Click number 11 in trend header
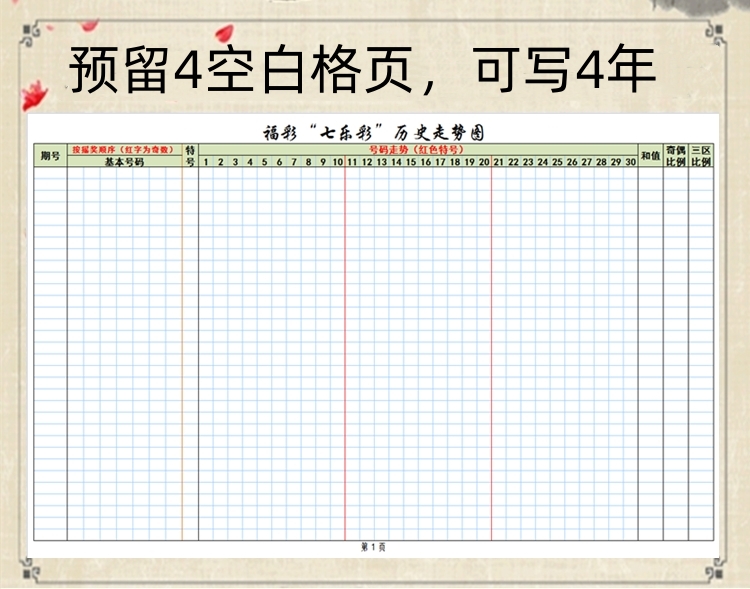The height and width of the screenshot is (589, 750). (x=353, y=162)
